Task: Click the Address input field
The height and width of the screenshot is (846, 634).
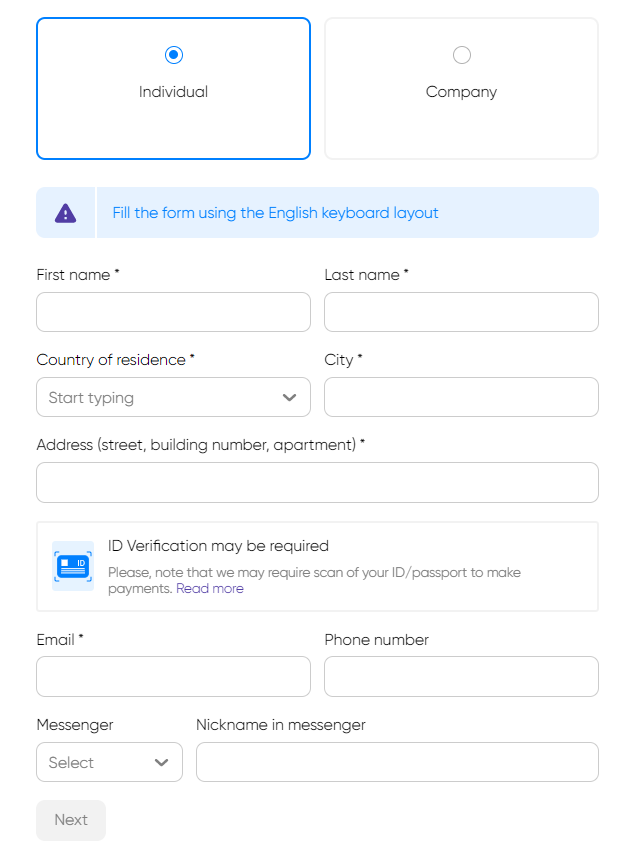Action: click(x=317, y=482)
